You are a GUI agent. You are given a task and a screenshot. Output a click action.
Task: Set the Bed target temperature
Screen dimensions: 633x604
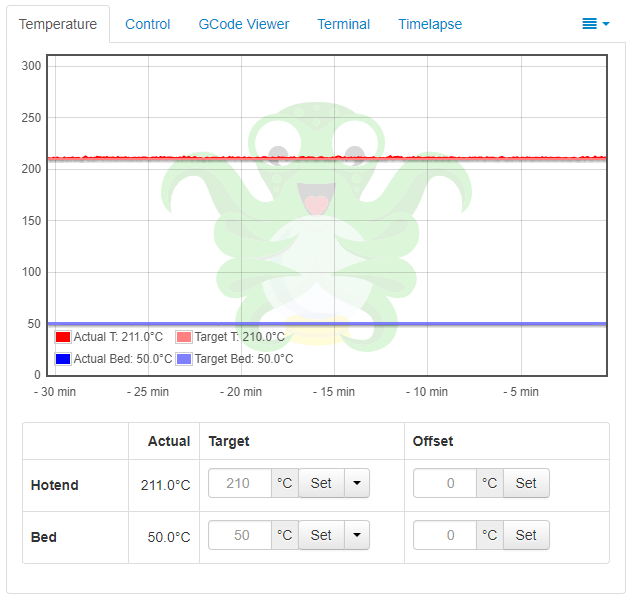pos(321,536)
